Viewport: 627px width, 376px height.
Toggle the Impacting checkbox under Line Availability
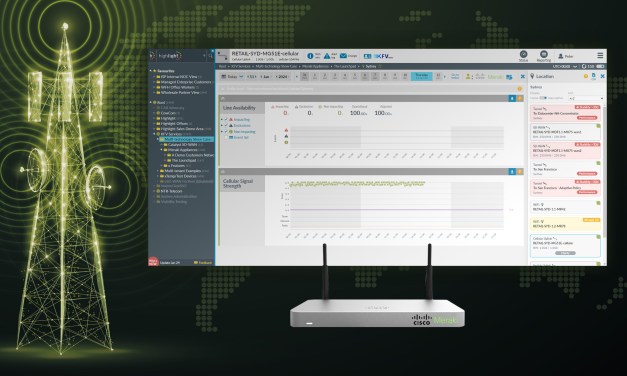pos(226,120)
